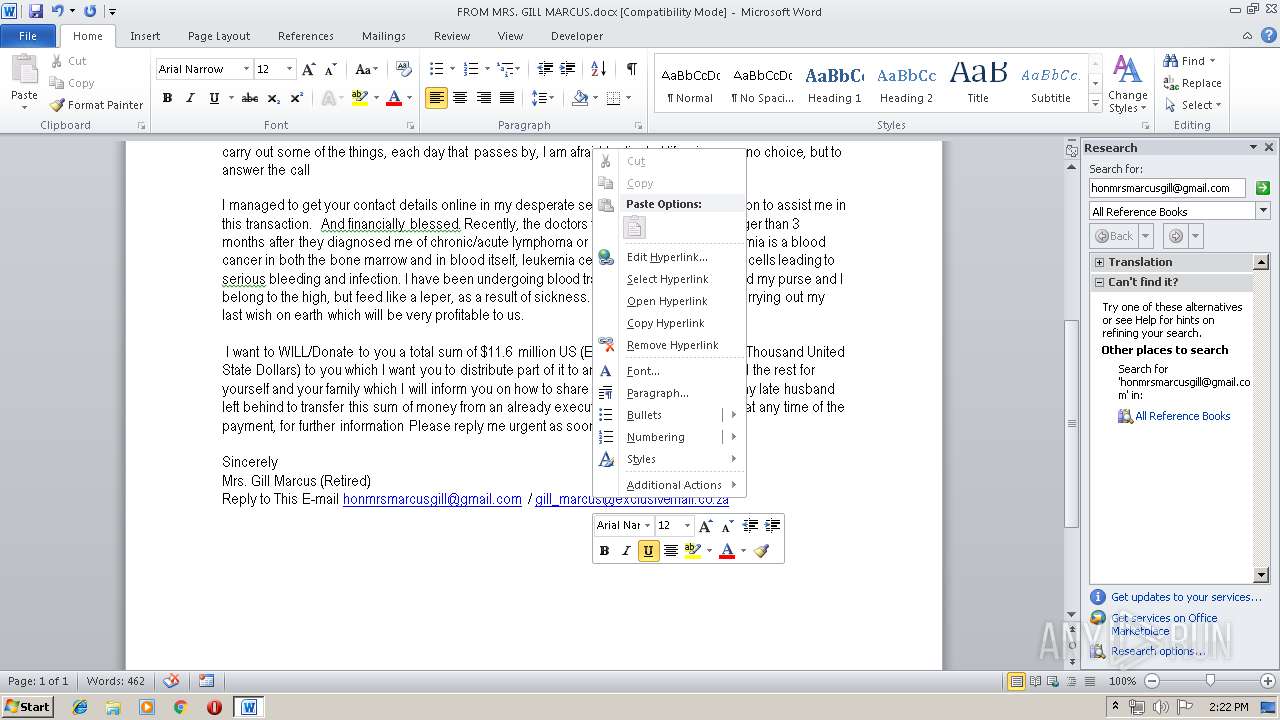
Task: Click the Change Styles button
Action: coord(1127,84)
